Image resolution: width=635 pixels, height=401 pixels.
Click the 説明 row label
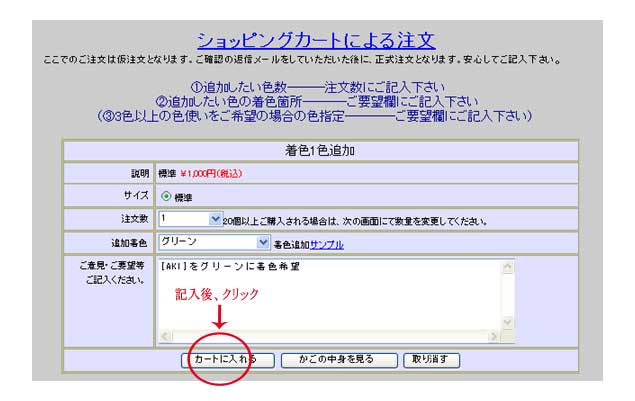[x=140, y=174]
